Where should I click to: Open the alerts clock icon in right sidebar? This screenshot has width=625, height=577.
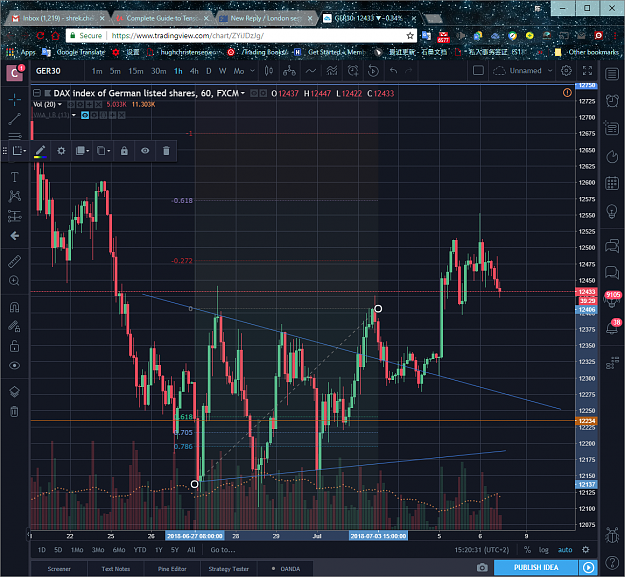[612, 101]
